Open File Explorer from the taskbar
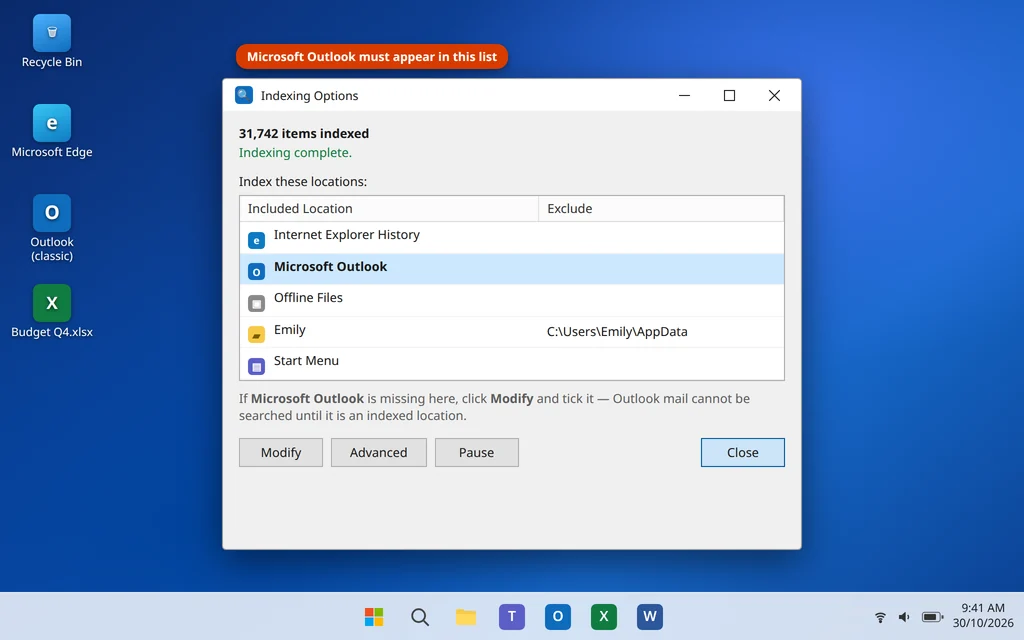Screen dimensions: 1024x640 pos(466,616)
